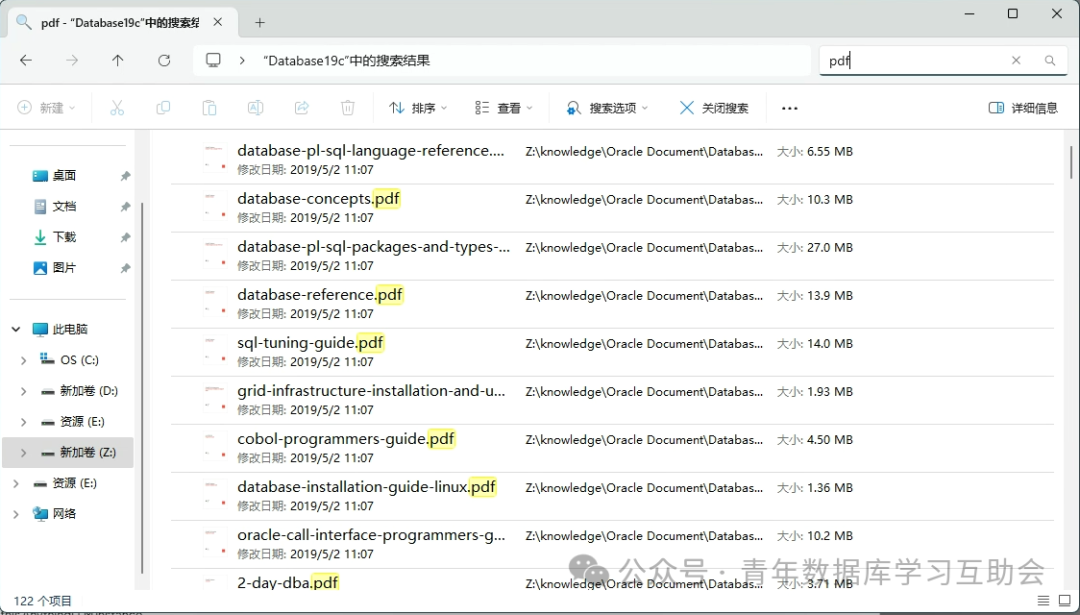Click the computer icon in address bar
Image resolution: width=1080 pixels, height=615 pixels.
tap(214, 61)
